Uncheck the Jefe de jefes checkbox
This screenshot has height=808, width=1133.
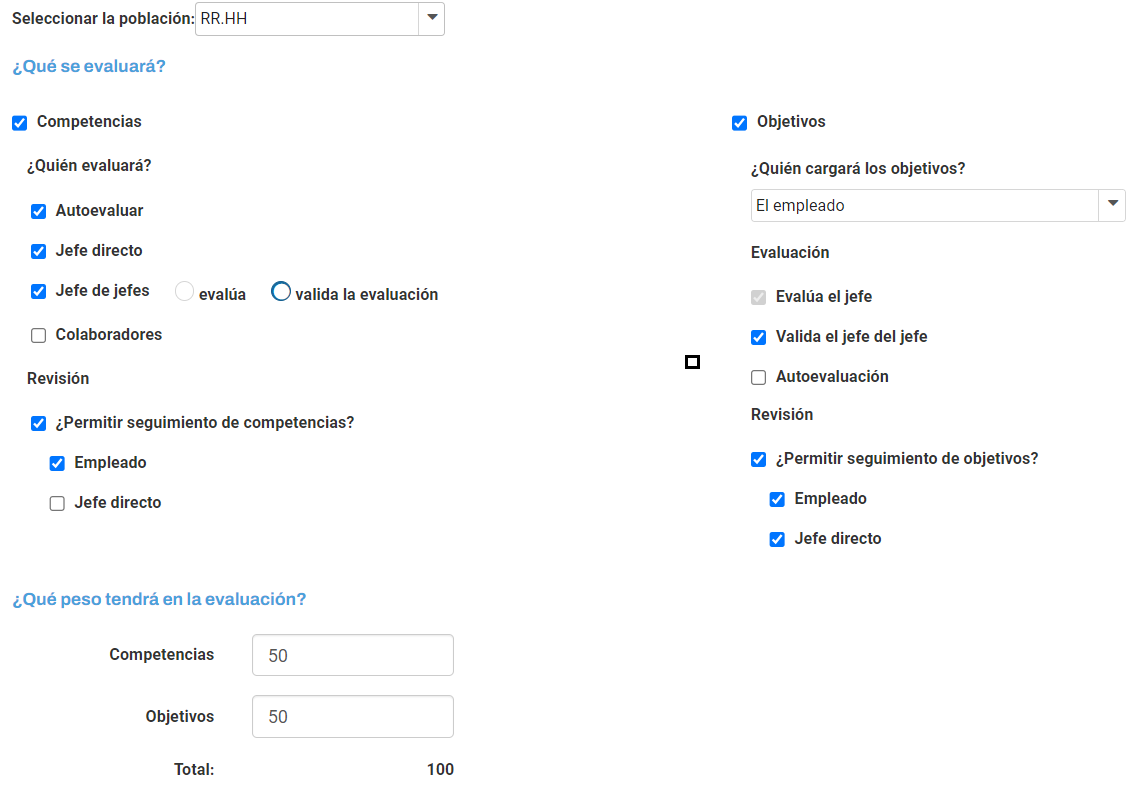38,291
